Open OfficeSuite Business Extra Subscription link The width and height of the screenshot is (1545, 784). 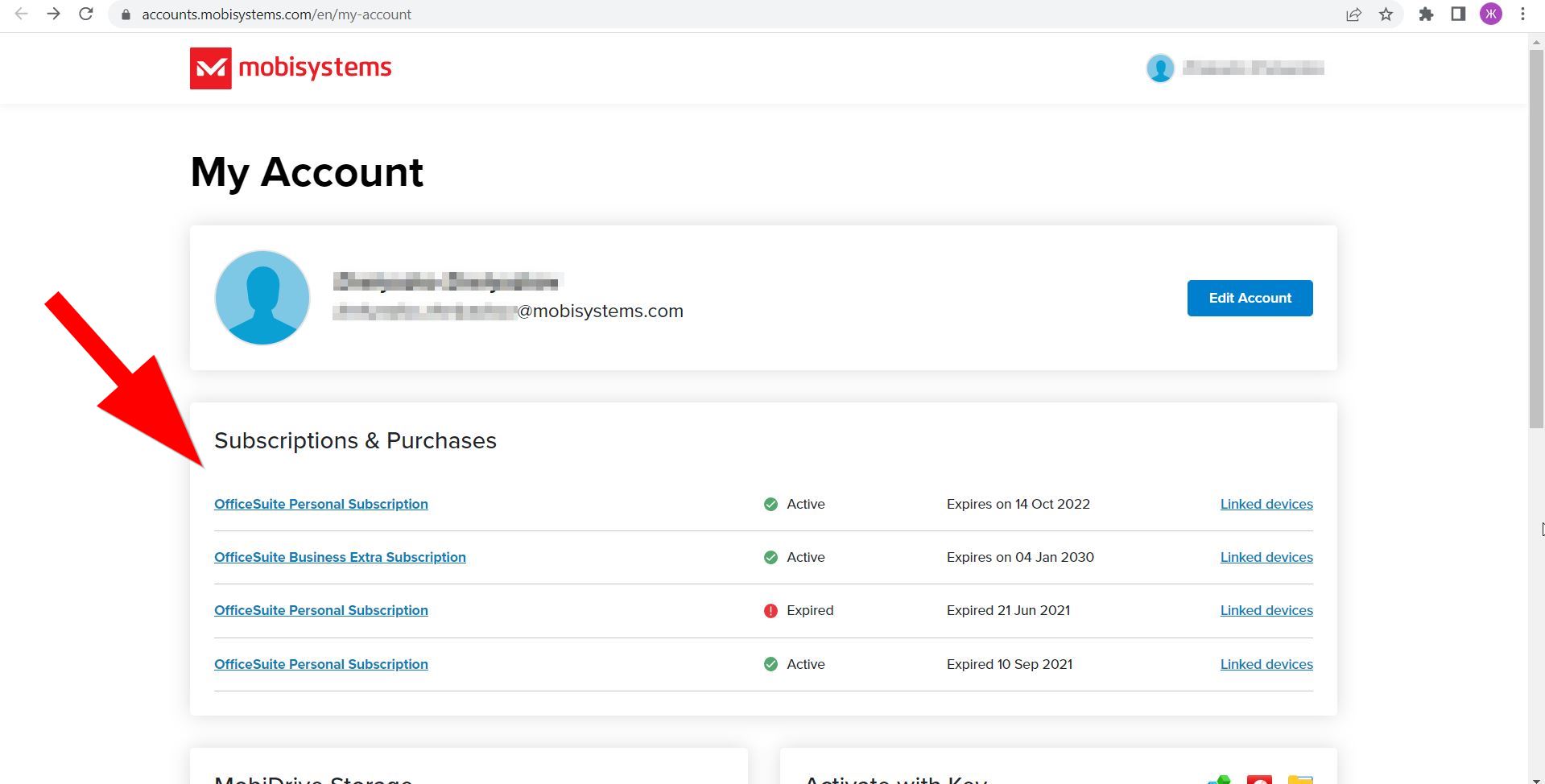click(x=340, y=557)
